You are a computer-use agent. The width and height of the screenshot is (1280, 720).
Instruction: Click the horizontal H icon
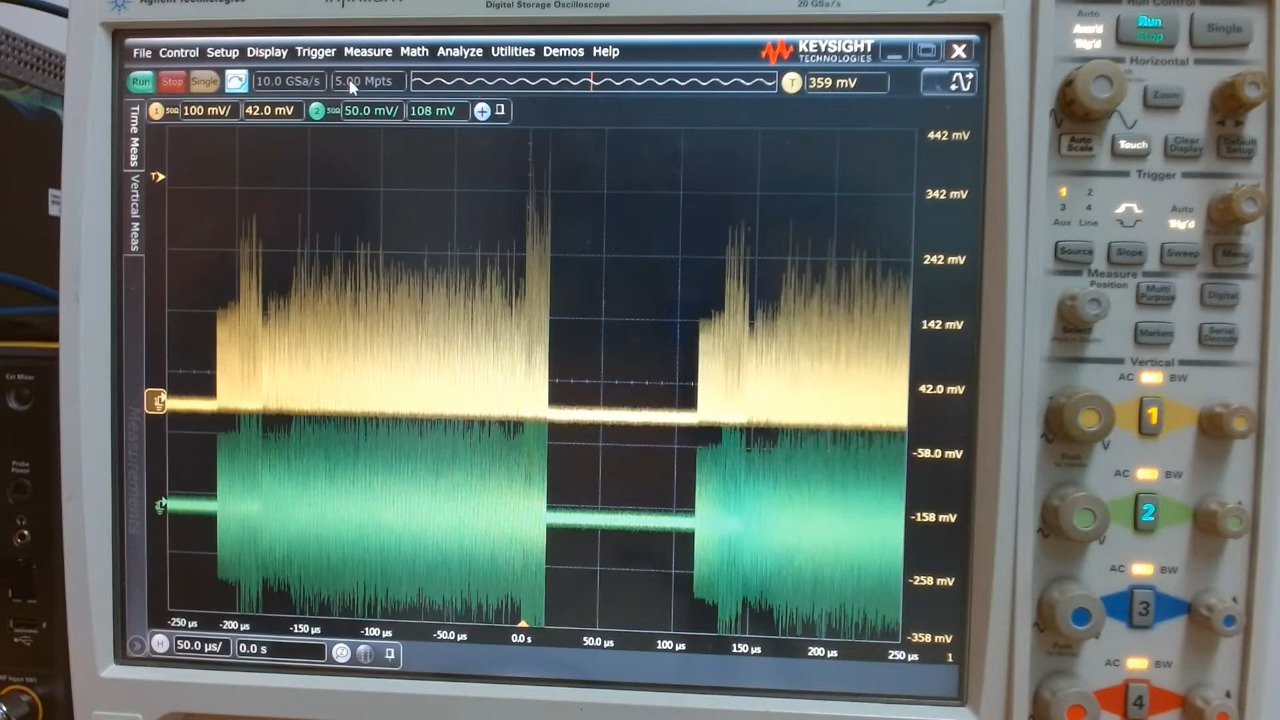(159, 646)
